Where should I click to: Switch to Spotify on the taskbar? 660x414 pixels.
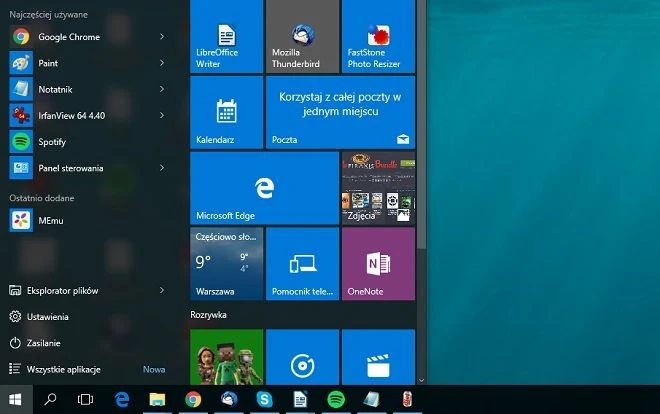pos(336,399)
